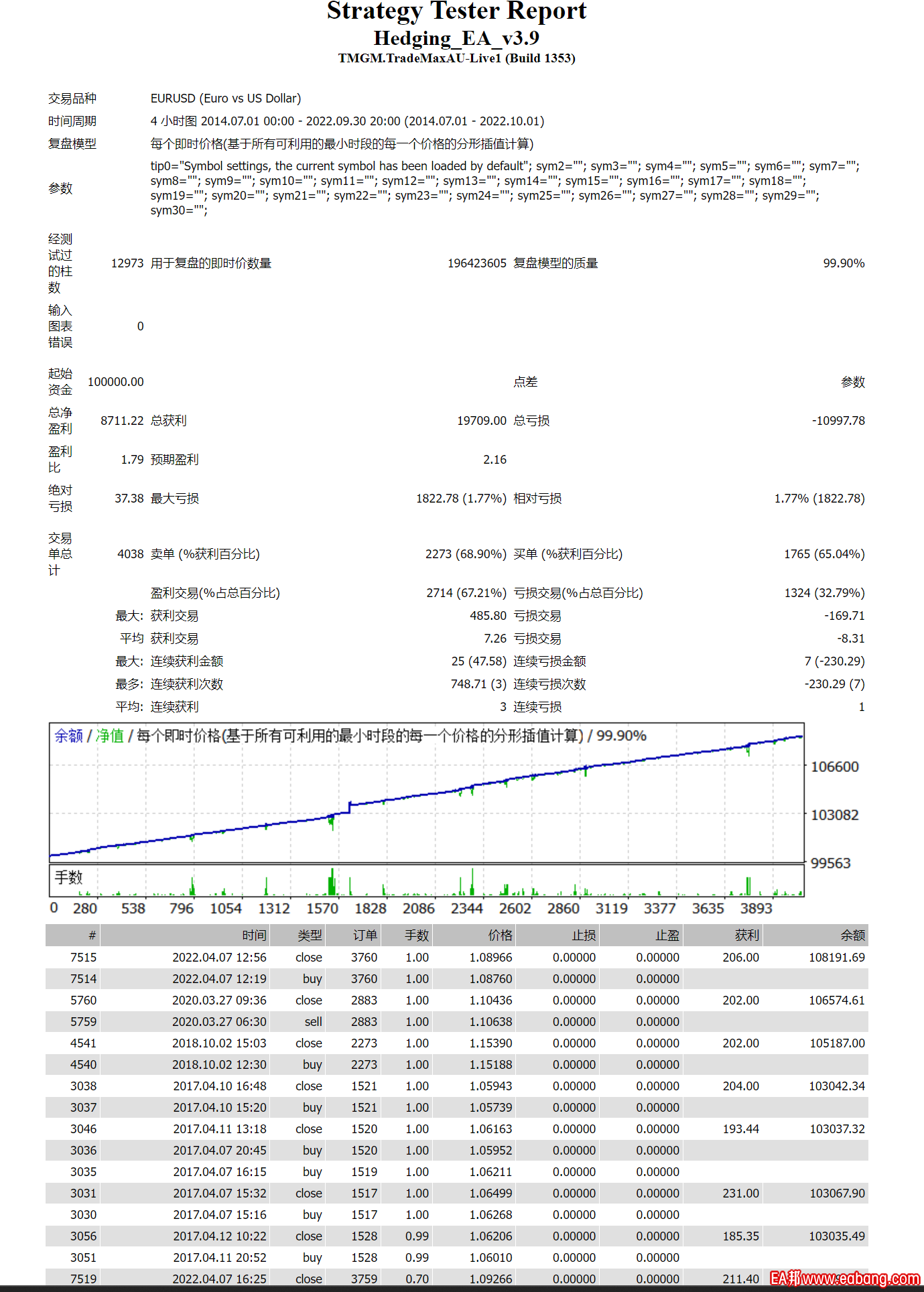Image resolution: width=924 pixels, height=1292 pixels.
Task: Select the modelling quality 99.90% value
Action: pyautogui.click(x=844, y=263)
